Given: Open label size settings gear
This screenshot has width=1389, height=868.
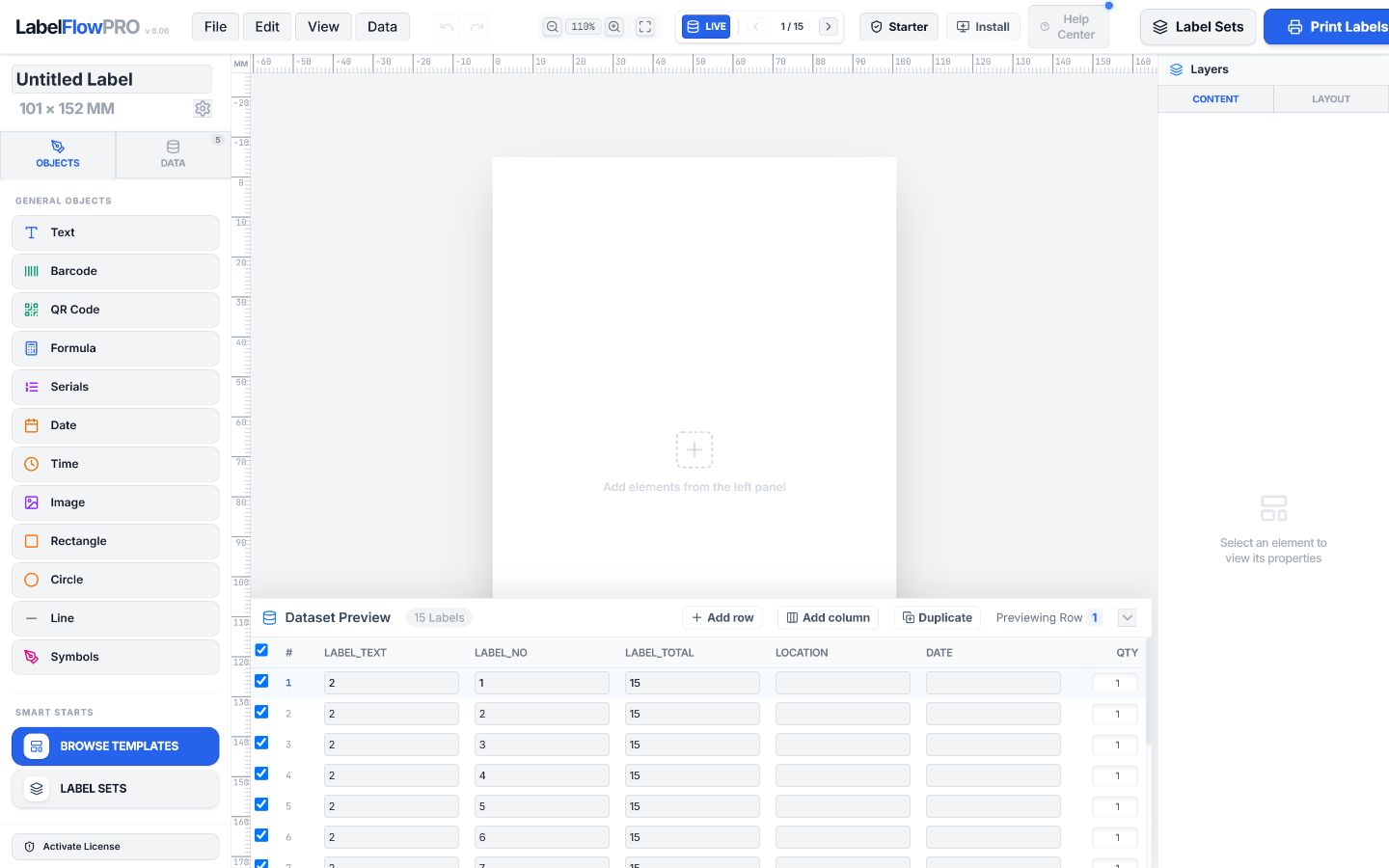Looking at the screenshot, I should 203,109.
